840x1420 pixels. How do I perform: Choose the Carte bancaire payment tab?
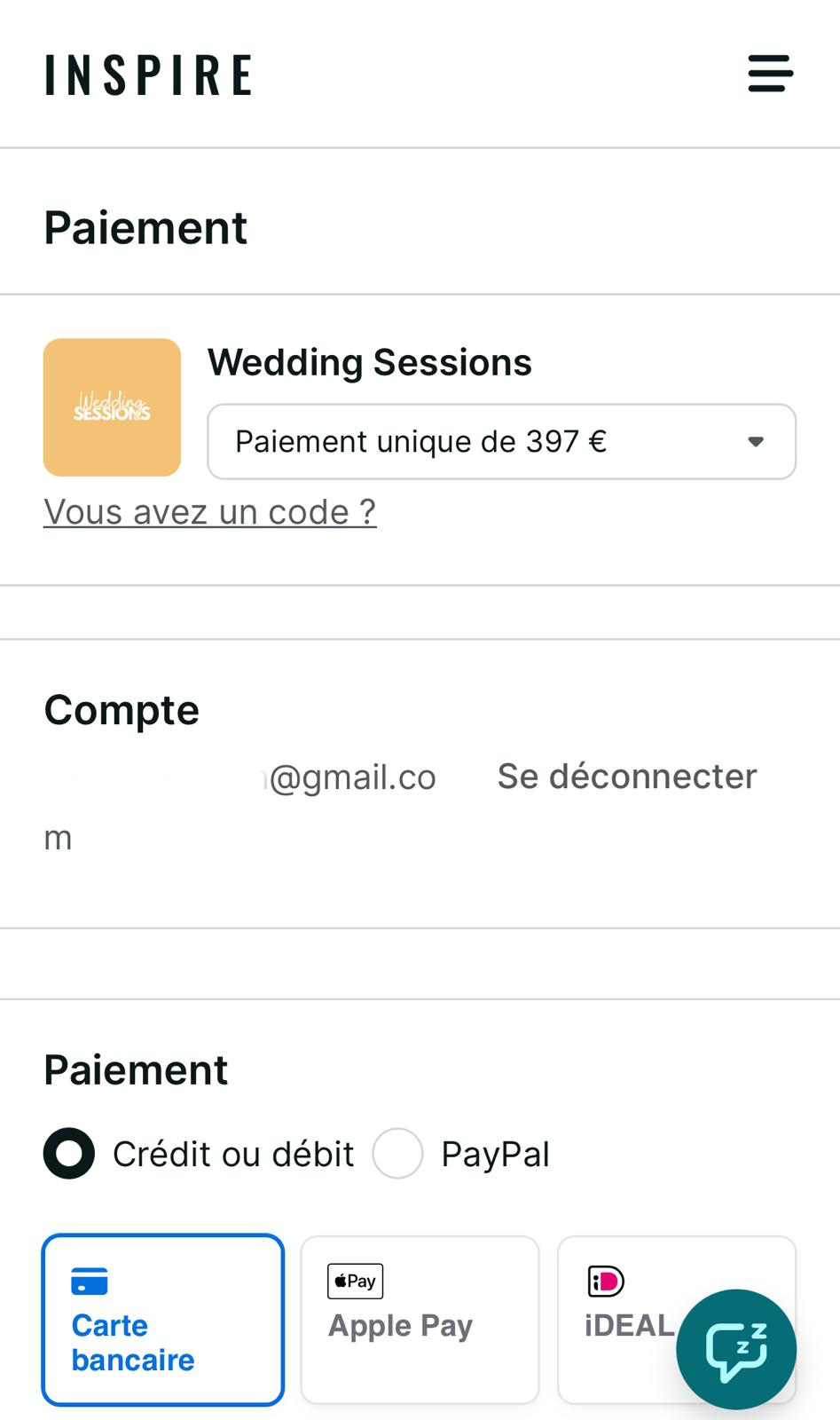coord(163,1321)
